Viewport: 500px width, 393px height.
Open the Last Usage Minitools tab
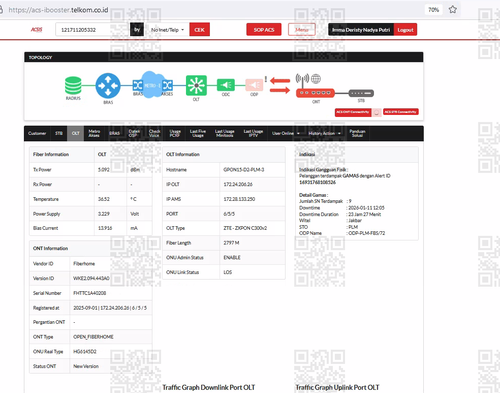224,133
